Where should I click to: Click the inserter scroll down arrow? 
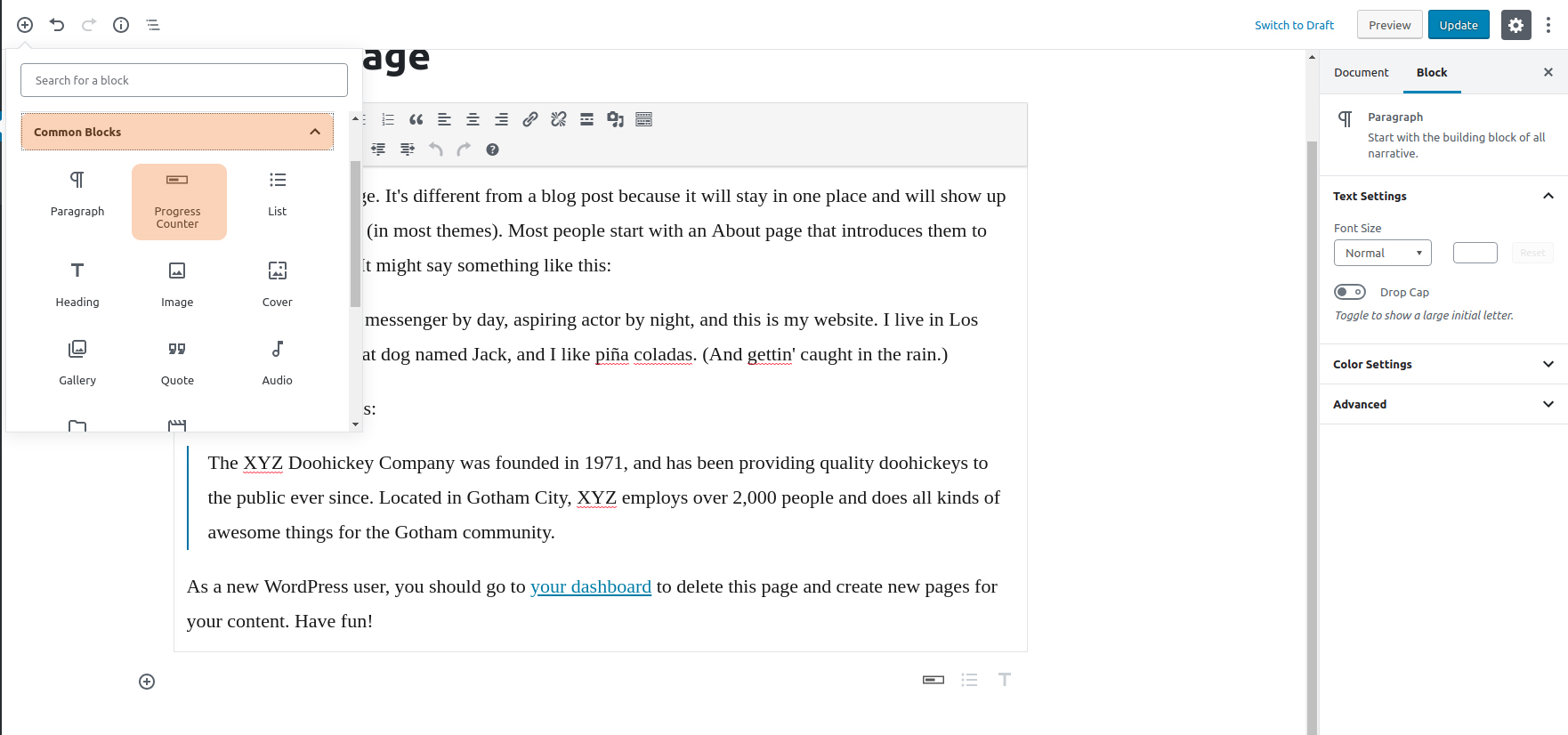point(355,424)
